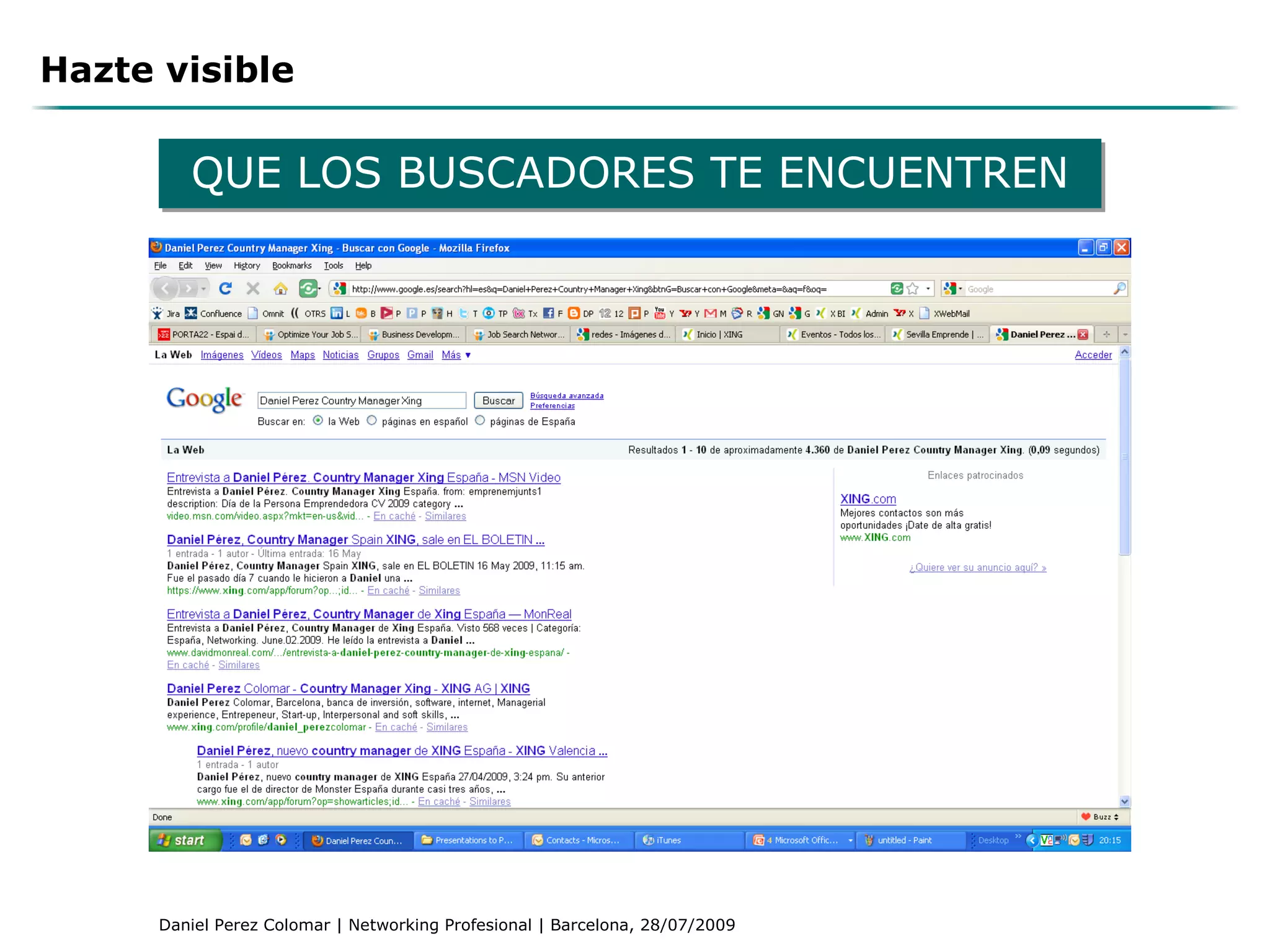Screen dimensions: 1270x952
Task: Click the Stop loading X icon
Action: tap(253, 289)
